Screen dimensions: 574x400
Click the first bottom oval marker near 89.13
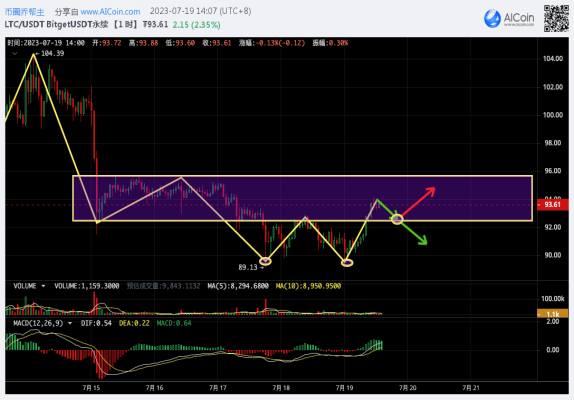coord(265,261)
